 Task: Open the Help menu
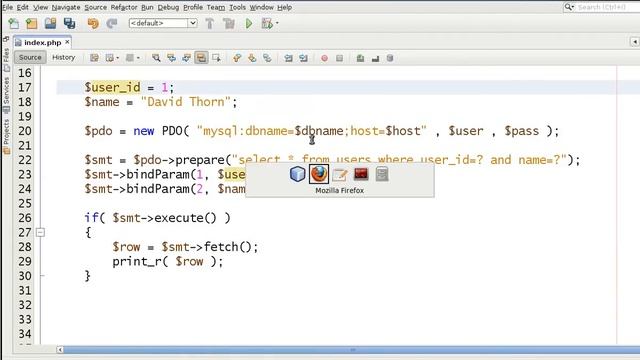pyautogui.click(x=284, y=7)
